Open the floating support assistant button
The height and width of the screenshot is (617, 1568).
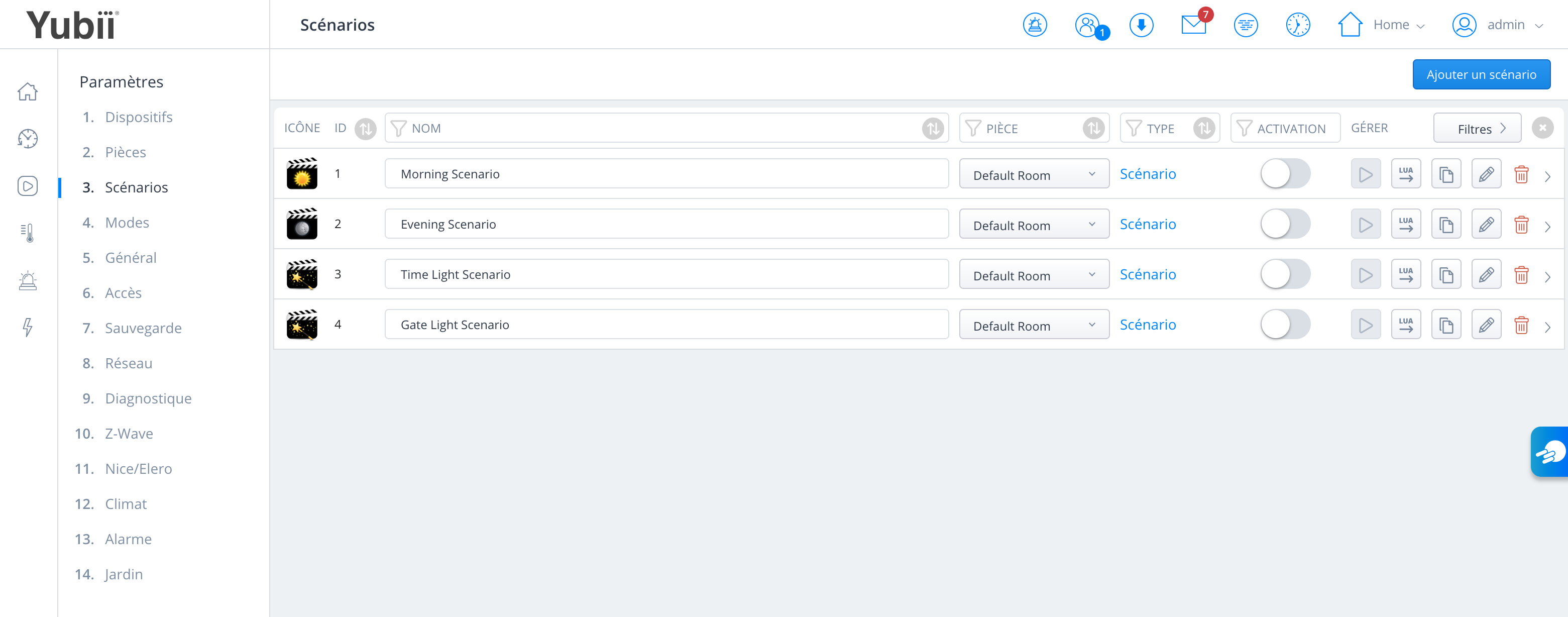(x=1550, y=452)
